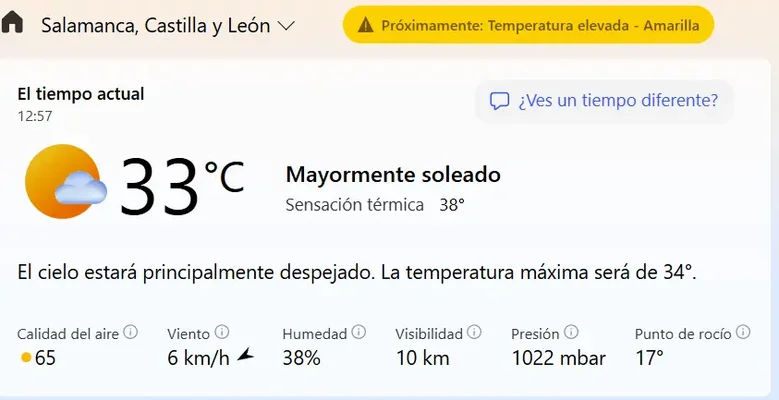Click the feedback chat bubble icon

click(499, 101)
